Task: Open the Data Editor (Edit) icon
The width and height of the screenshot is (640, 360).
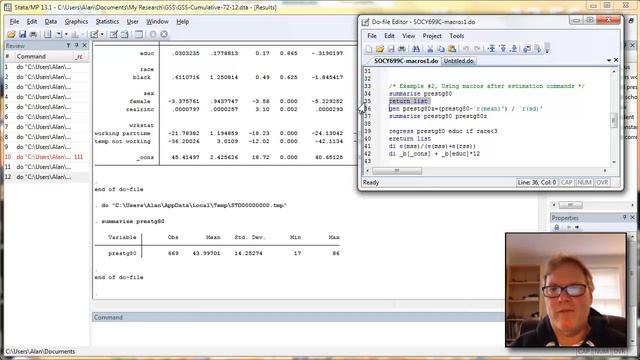Action: tap(113, 35)
